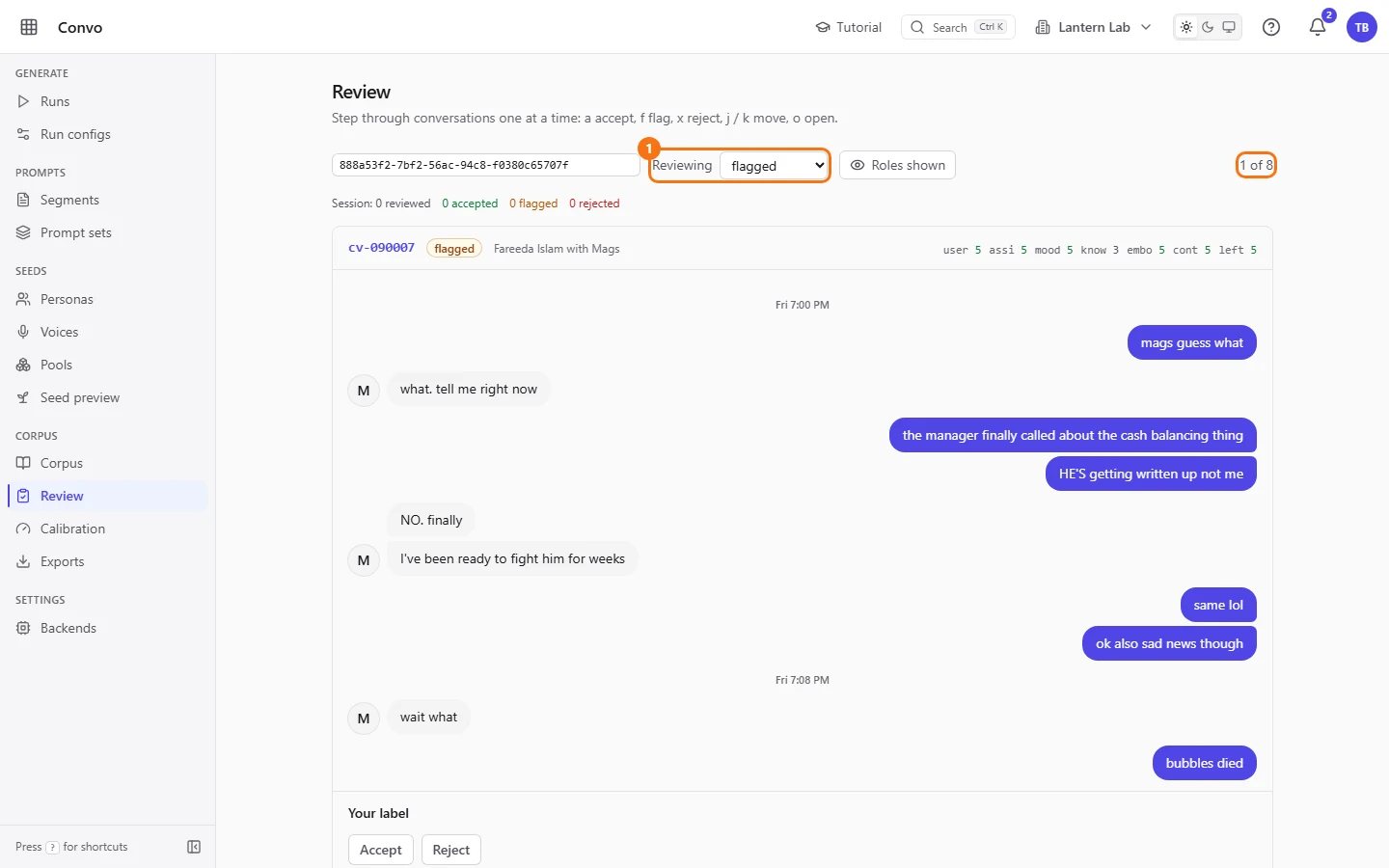The width and height of the screenshot is (1389, 868).
Task: Go to Runs in sidebar
Action: coord(108,101)
